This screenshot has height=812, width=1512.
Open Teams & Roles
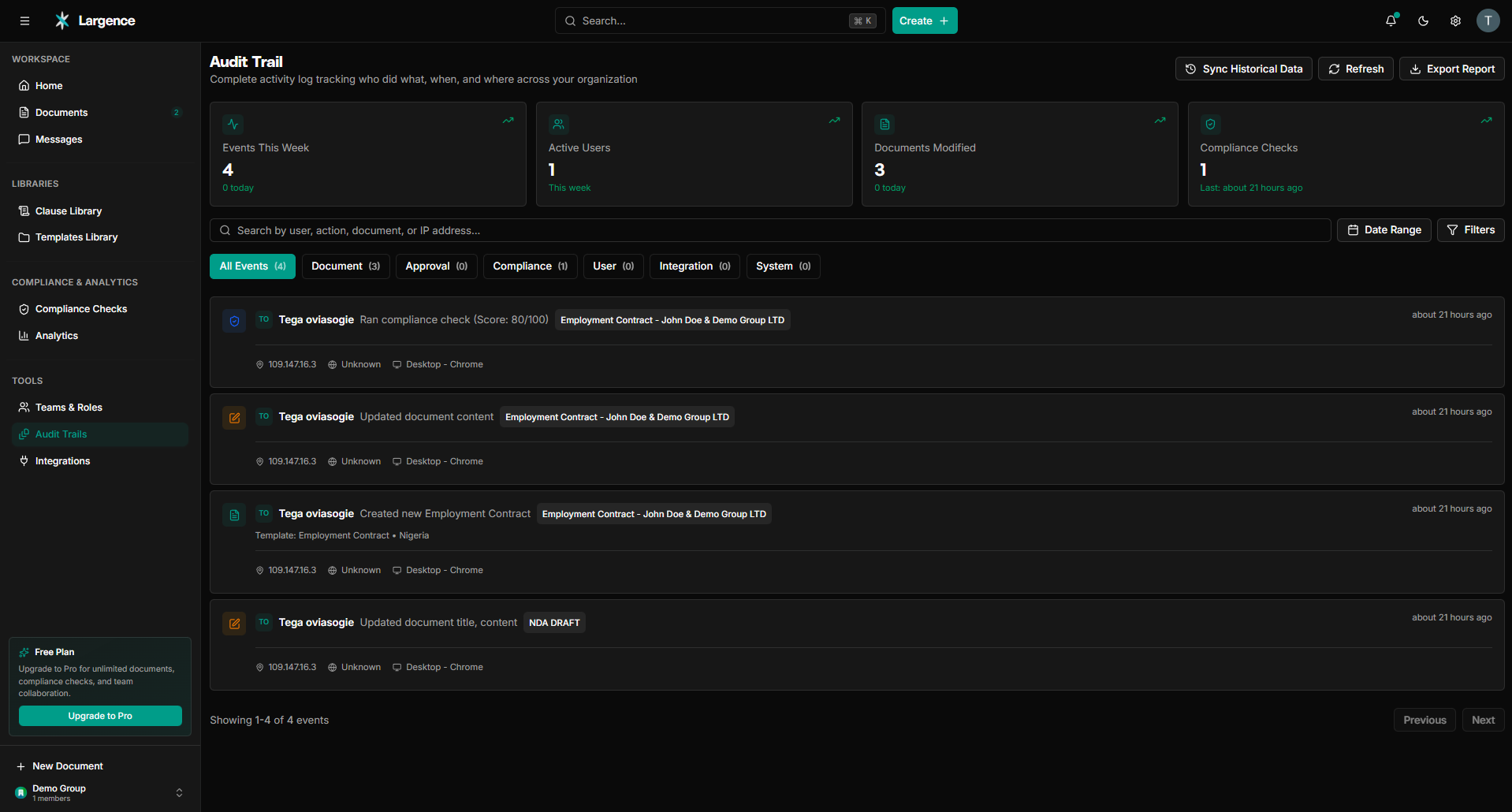tap(100, 408)
